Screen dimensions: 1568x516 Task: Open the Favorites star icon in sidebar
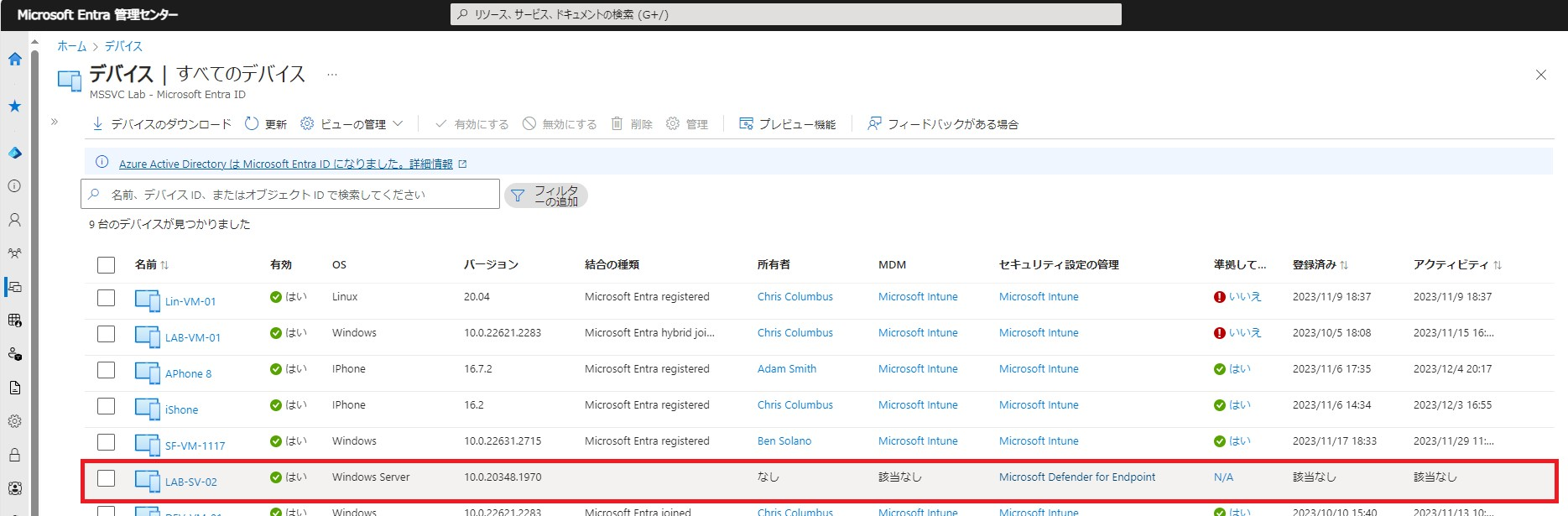pyautogui.click(x=14, y=106)
